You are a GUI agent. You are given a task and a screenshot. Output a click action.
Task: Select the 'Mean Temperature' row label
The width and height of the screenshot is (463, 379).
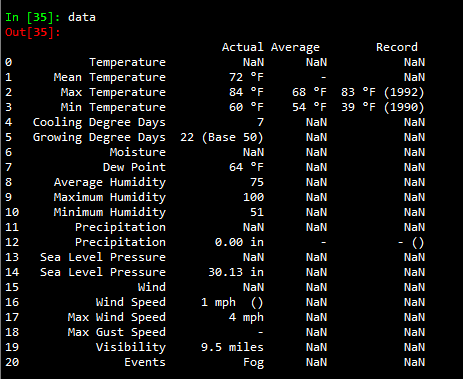tap(110, 77)
